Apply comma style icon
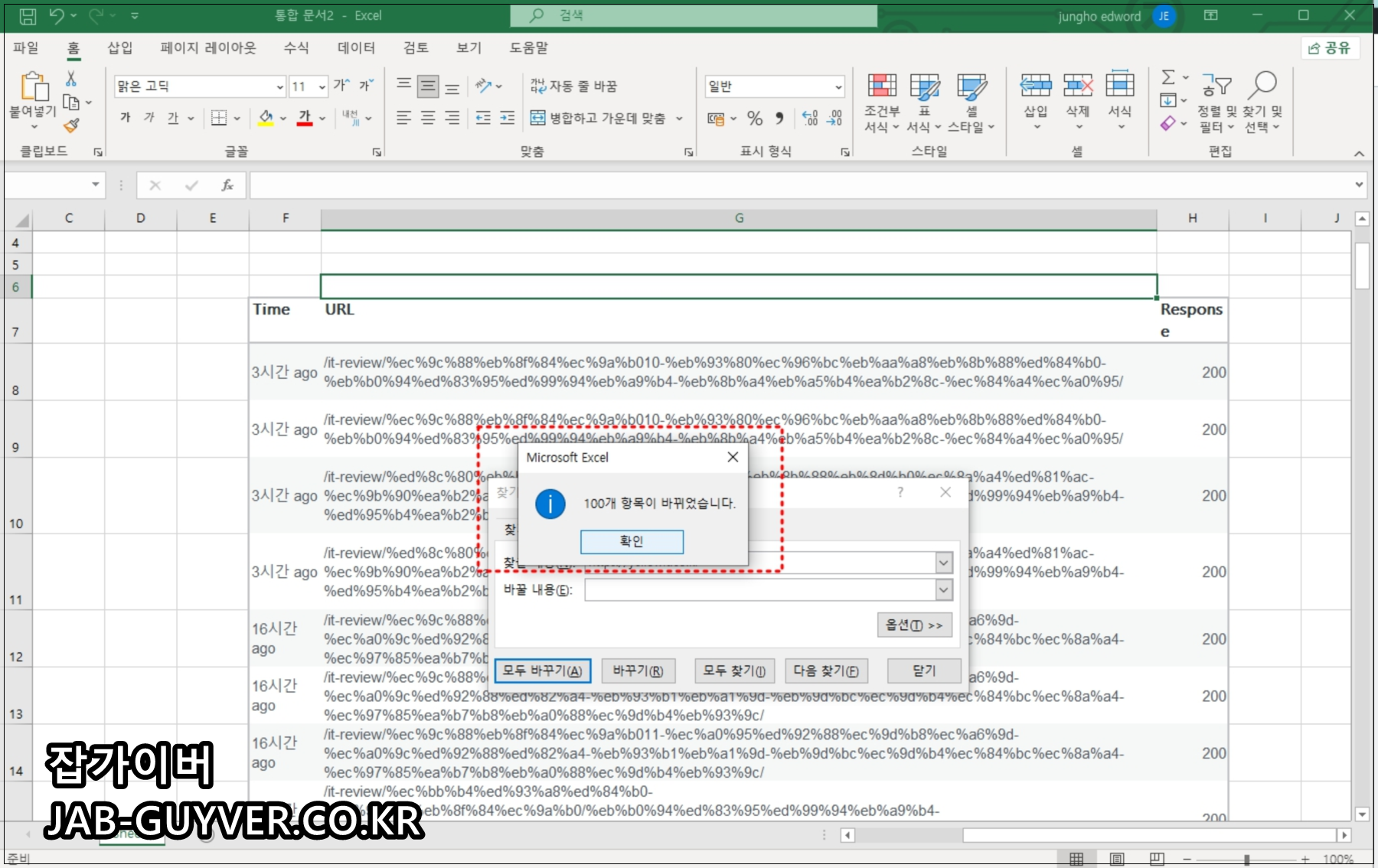Viewport: 1378px width, 868px height. pyautogui.click(x=779, y=118)
